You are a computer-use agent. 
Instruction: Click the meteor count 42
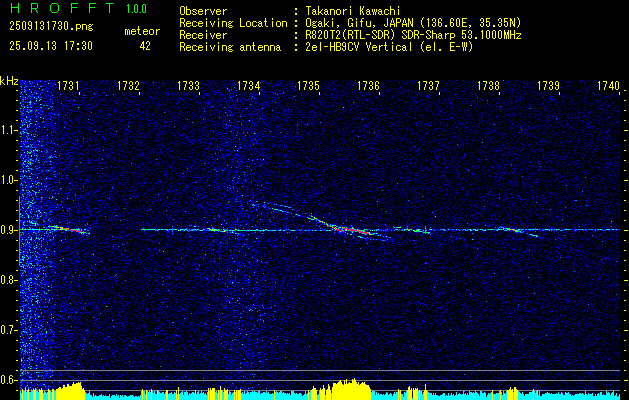(145, 46)
